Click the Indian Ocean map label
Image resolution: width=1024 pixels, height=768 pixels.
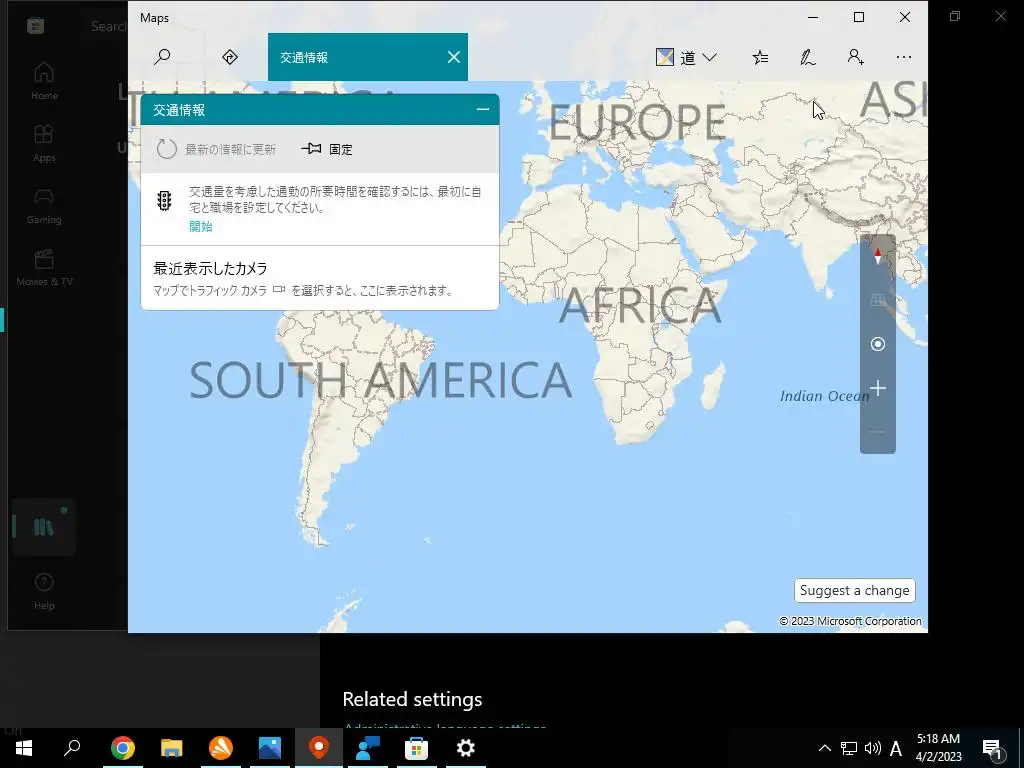pyautogui.click(x=824, y=396)
